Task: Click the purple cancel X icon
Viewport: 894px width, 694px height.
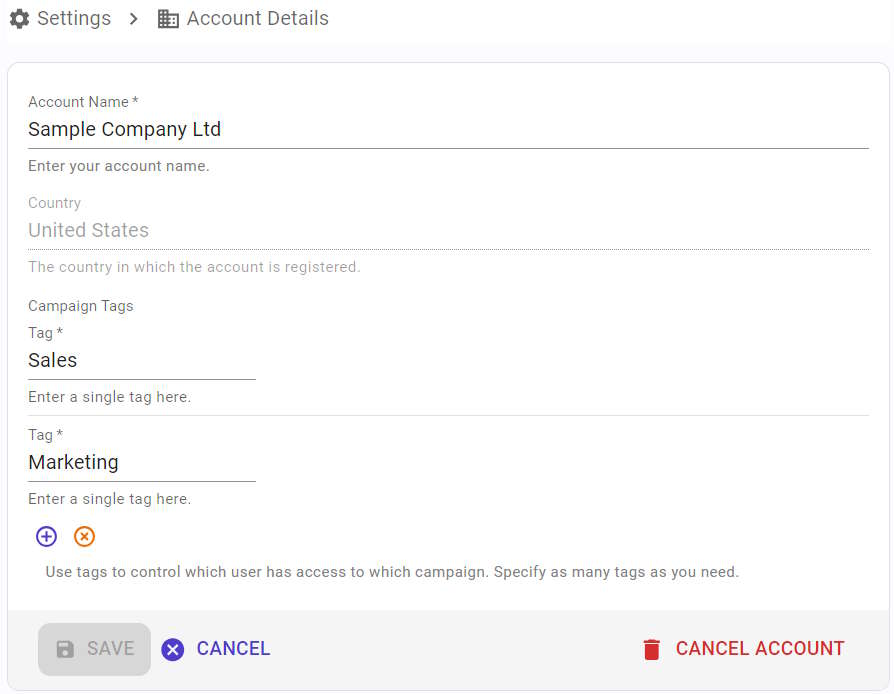Action: tap(172, 650)
